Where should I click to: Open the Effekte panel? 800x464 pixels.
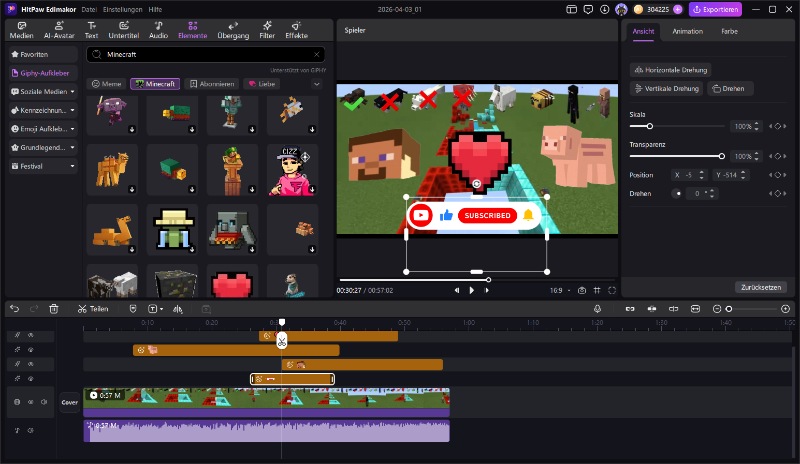(x=296, y=30)
